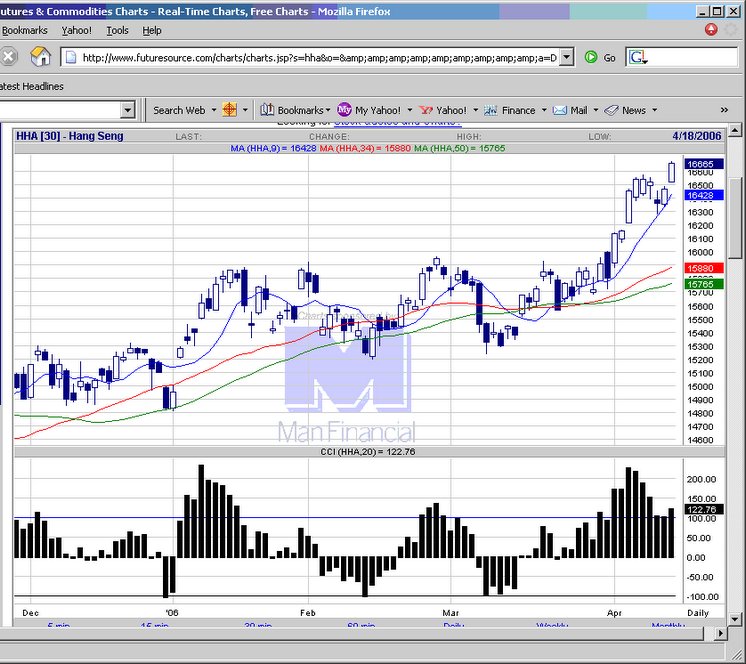Open Yahoo Finance toolbar button
746x664 pixels.
510,110
